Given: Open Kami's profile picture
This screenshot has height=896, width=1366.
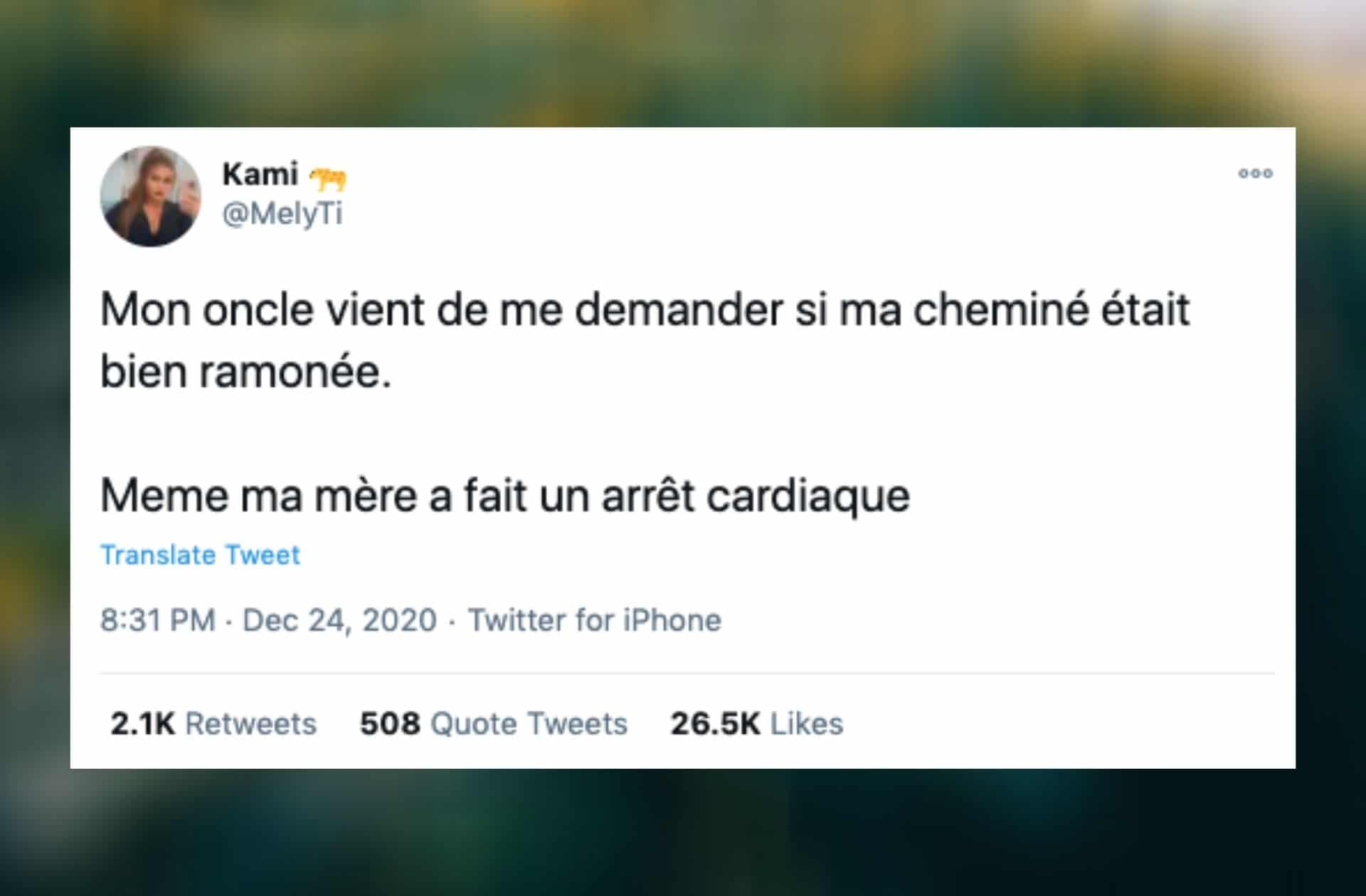Looking at the screenshot, I should [150, 196].
